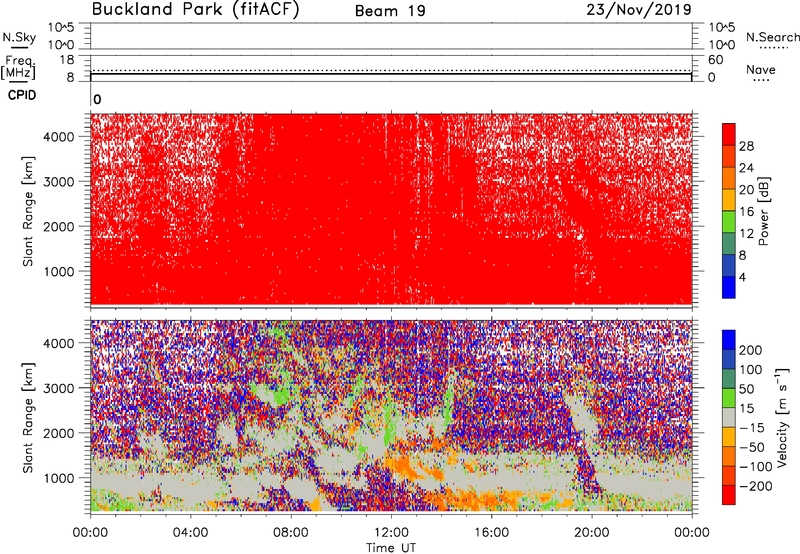
Task: Click the 'Slant Range [km]' label of power panel
Action: (x=28, y=212)
